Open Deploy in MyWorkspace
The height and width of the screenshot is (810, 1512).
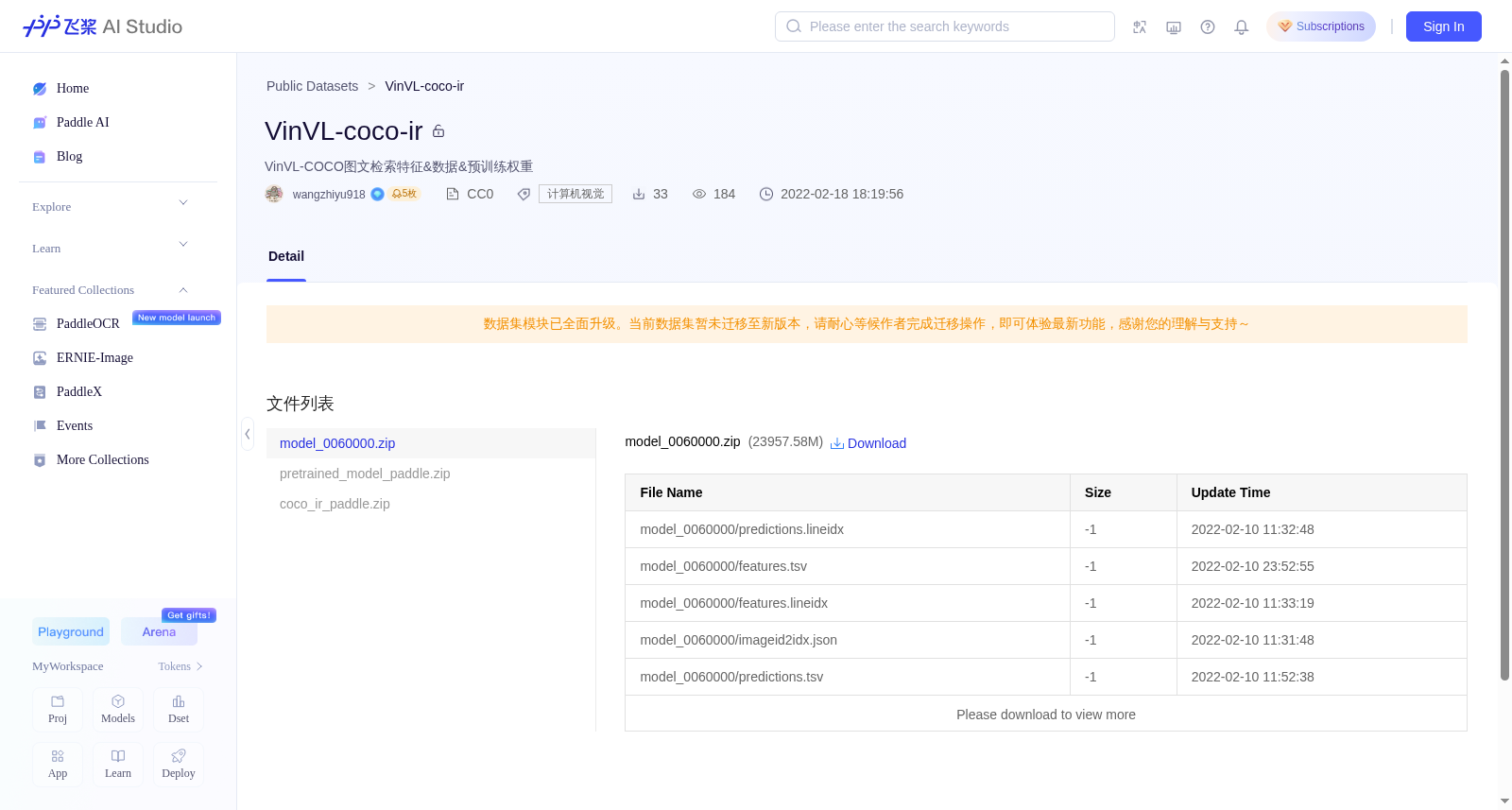[179, 765]
